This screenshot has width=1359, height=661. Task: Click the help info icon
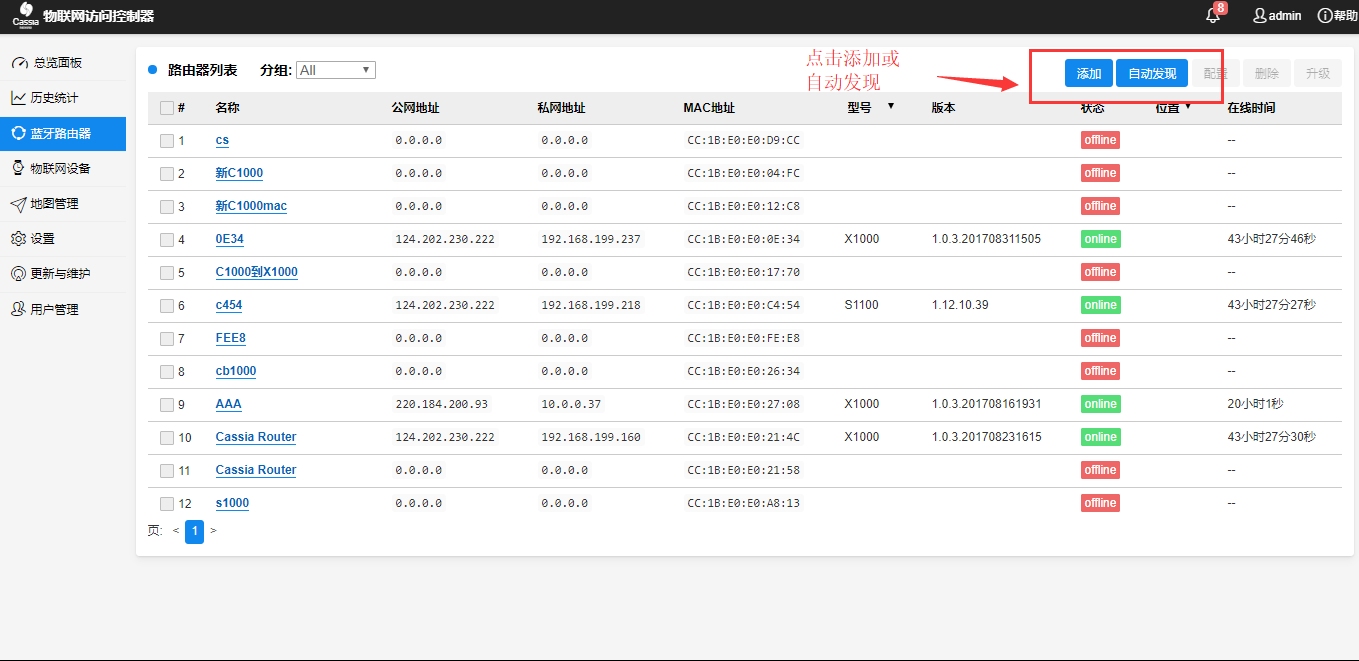(x=1325, y=16)
